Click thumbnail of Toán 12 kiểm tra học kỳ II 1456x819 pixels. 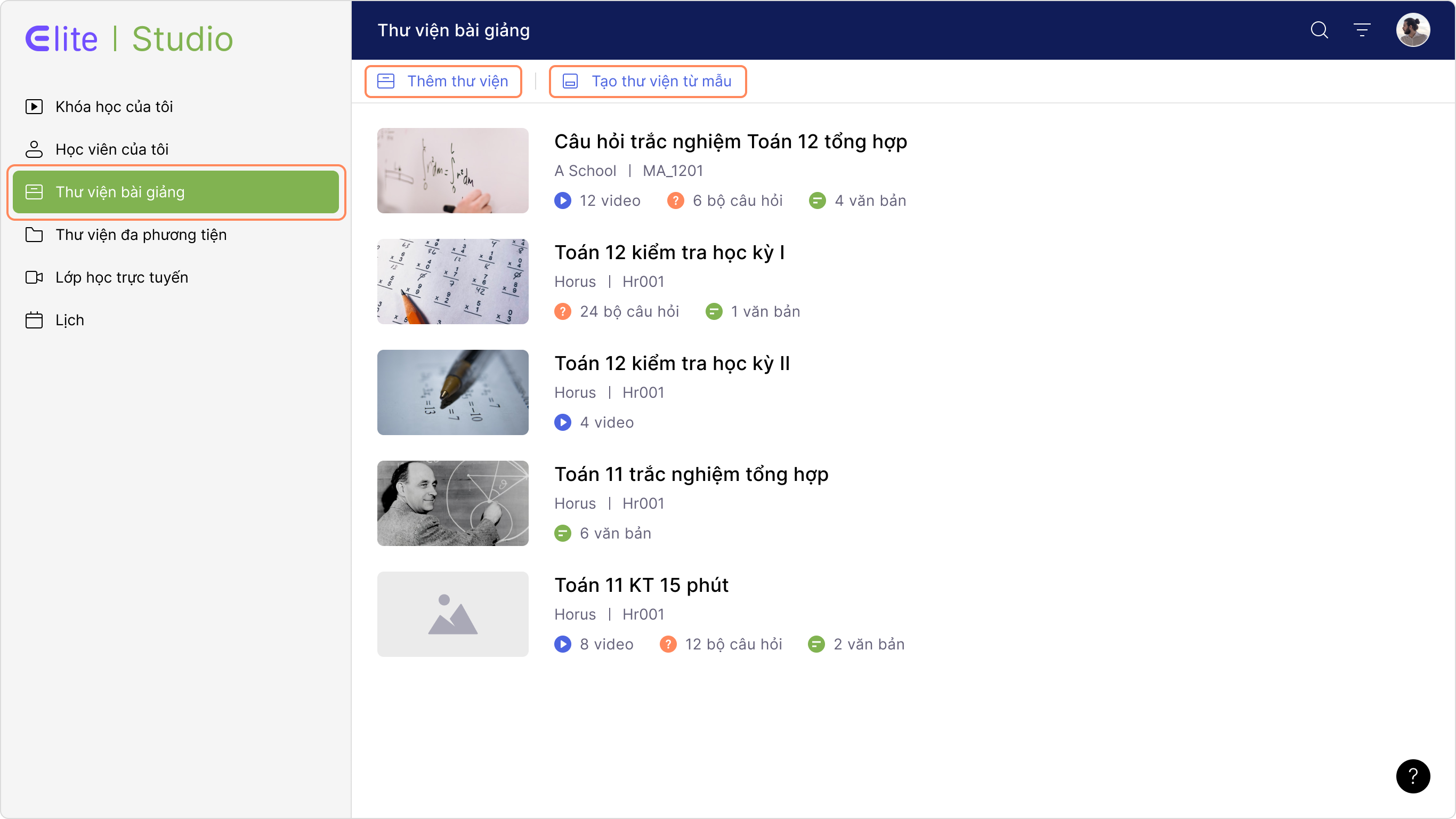pos(453,392)
